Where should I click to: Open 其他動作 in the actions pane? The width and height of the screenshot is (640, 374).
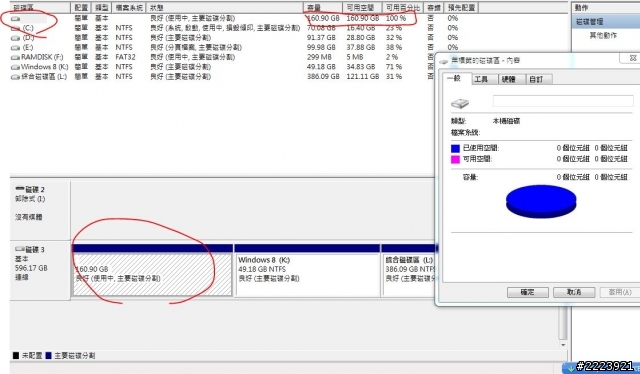coord(603,36)
